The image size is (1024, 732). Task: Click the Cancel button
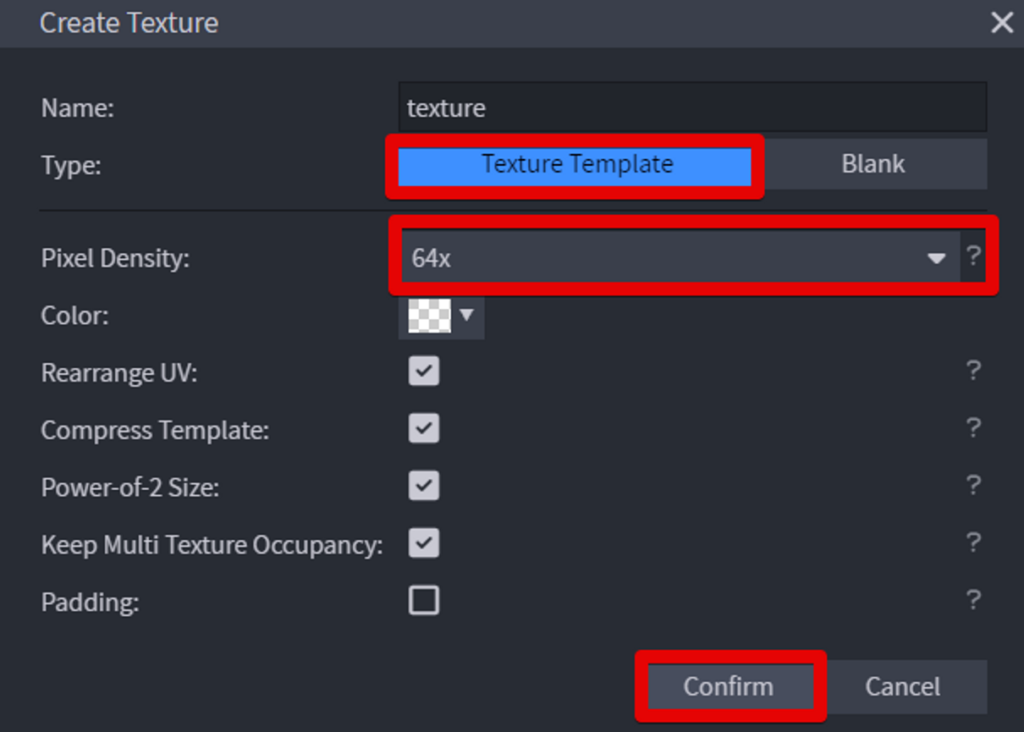pyautogui.click(x=902, y=687)
